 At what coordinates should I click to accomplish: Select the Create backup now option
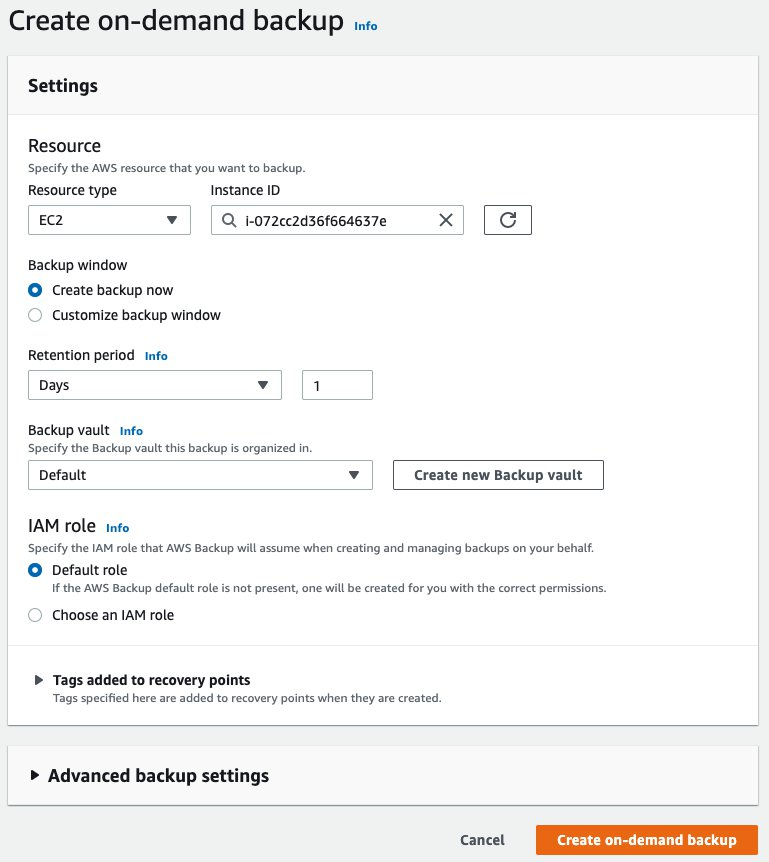point(34,290)
